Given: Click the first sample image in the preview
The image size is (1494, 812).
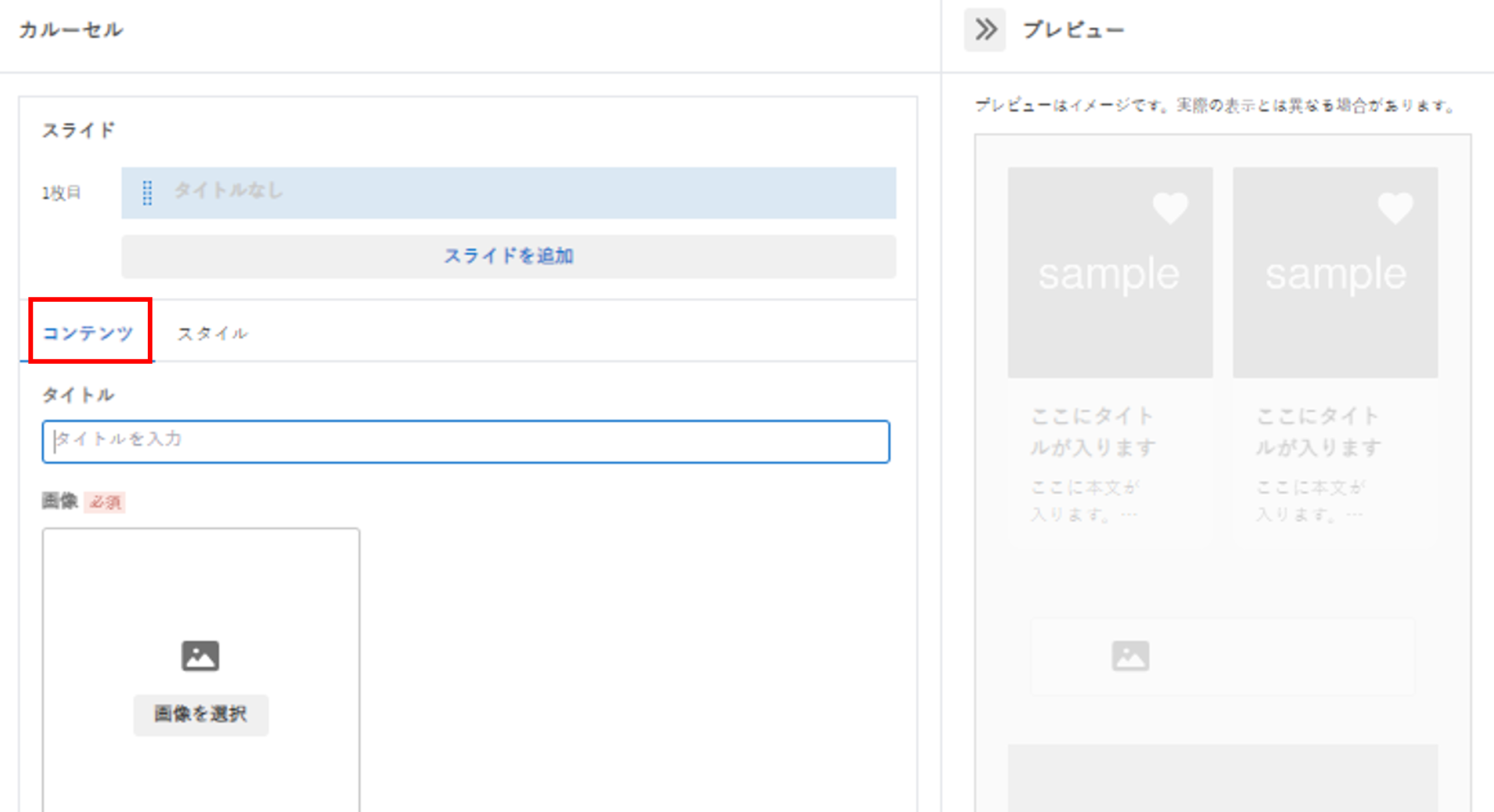Looking at the screenshot, I should (x=1110, y=272).
